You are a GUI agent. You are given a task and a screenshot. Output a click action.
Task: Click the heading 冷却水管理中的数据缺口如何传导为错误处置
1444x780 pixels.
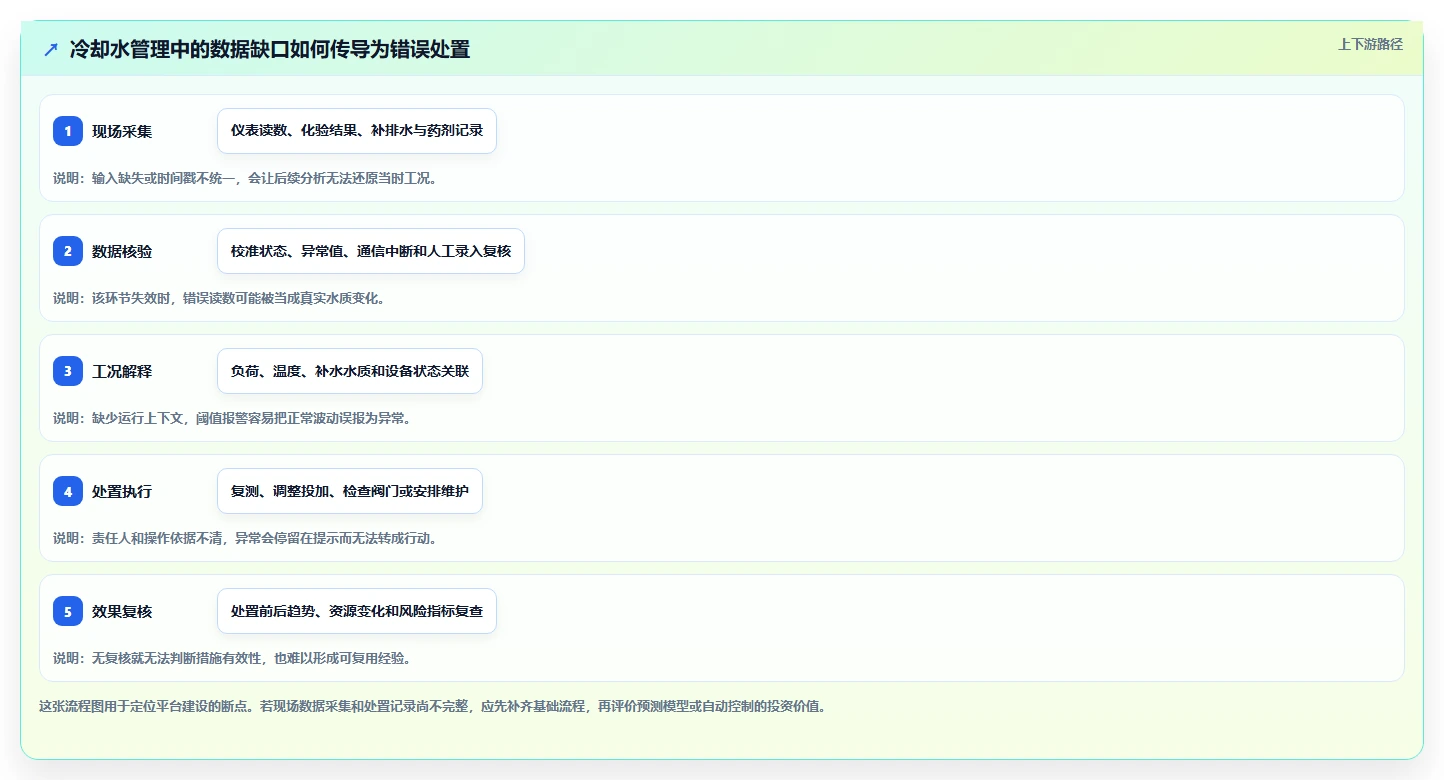coord(270,49)
